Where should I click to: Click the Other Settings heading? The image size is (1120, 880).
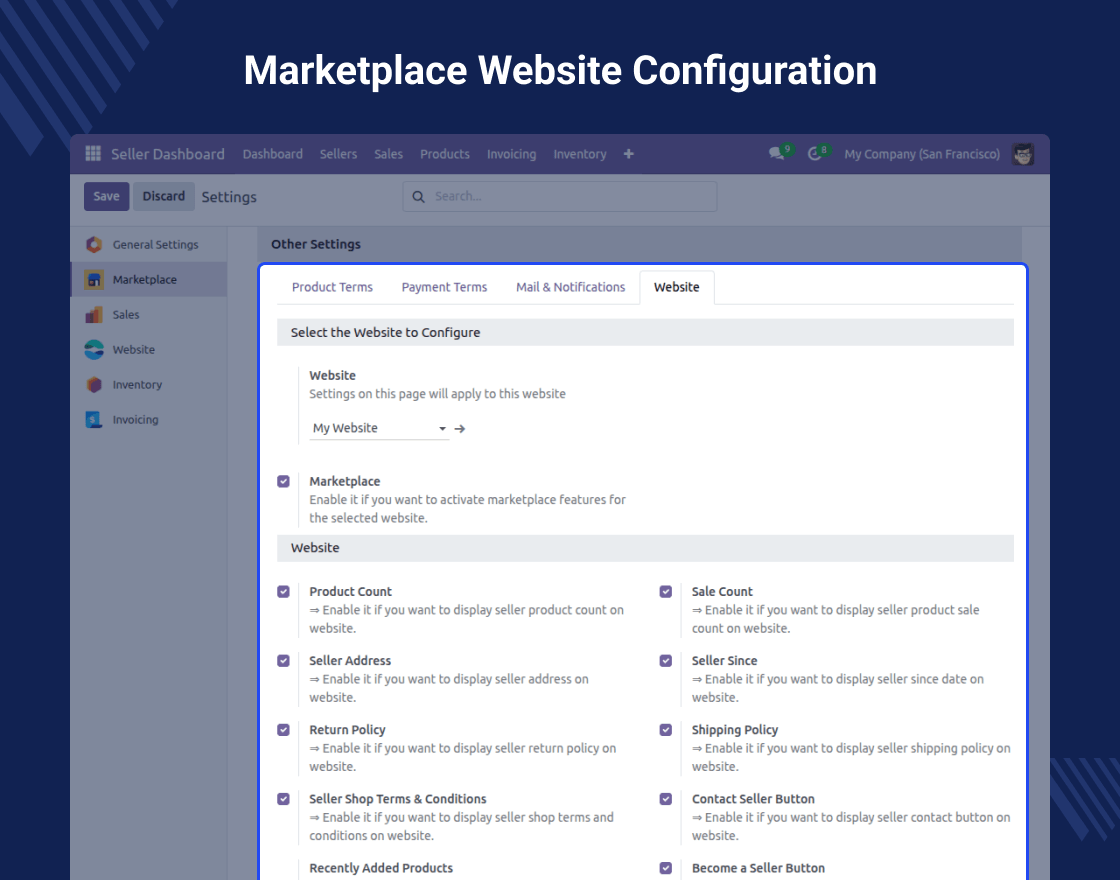point(316,244)
